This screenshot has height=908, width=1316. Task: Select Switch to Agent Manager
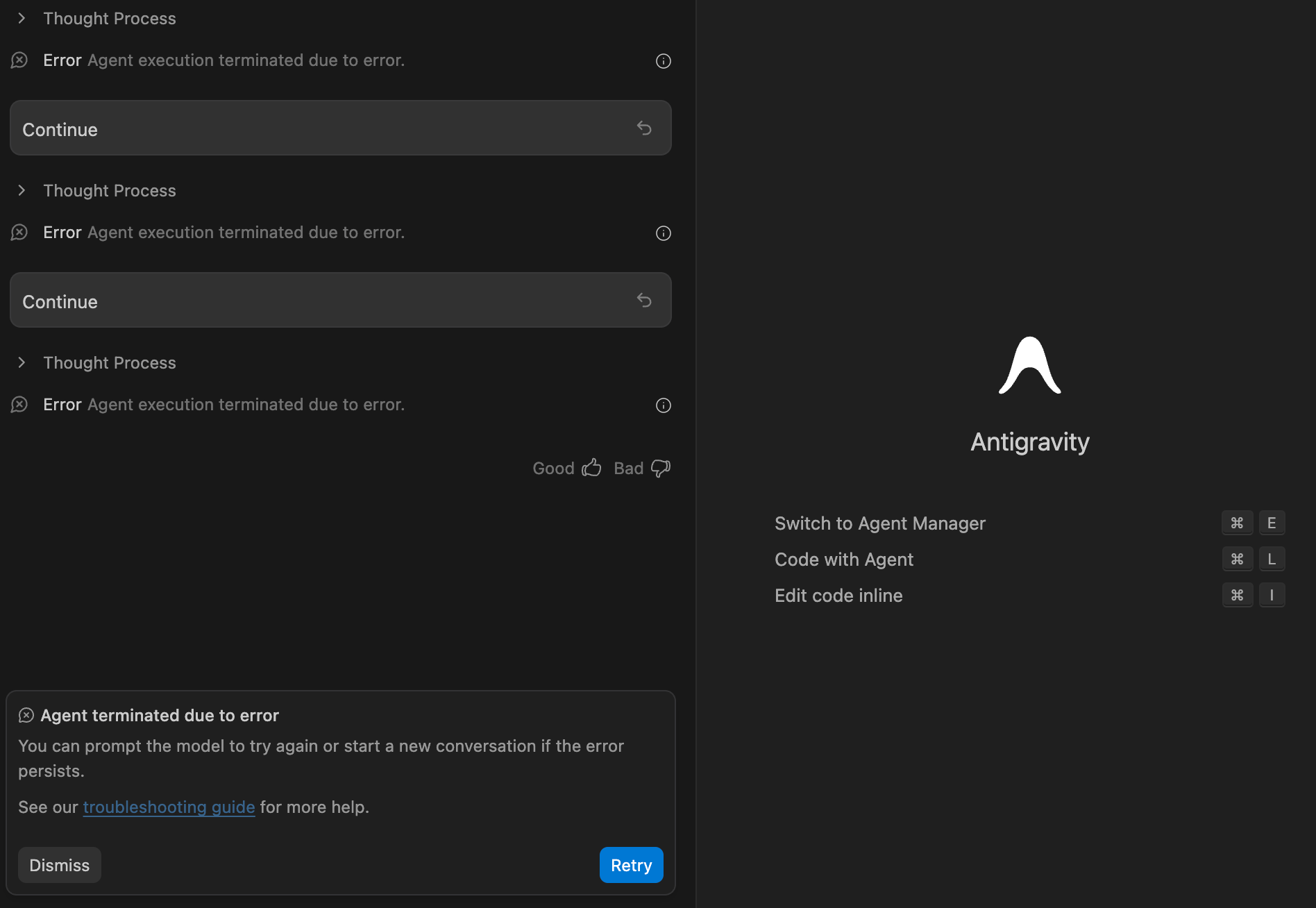(x=879, y=523)
